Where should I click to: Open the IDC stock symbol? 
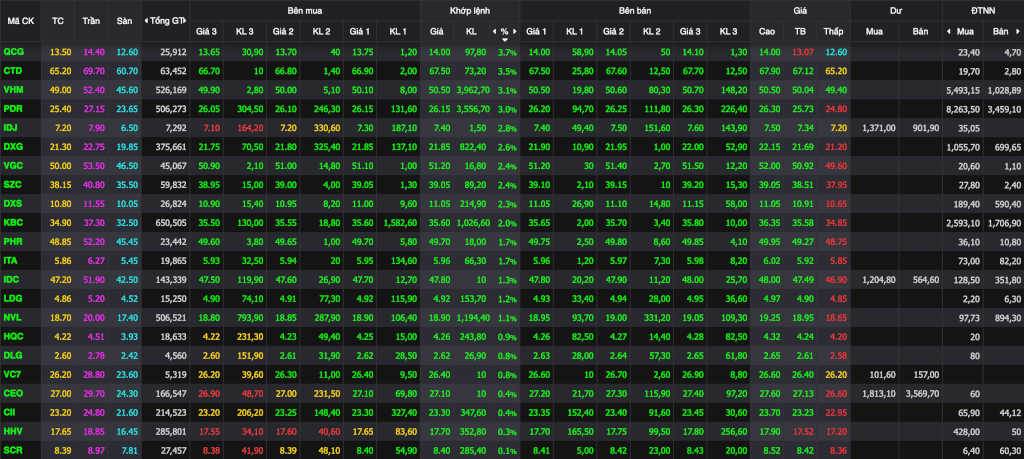(x=12, y=279)
